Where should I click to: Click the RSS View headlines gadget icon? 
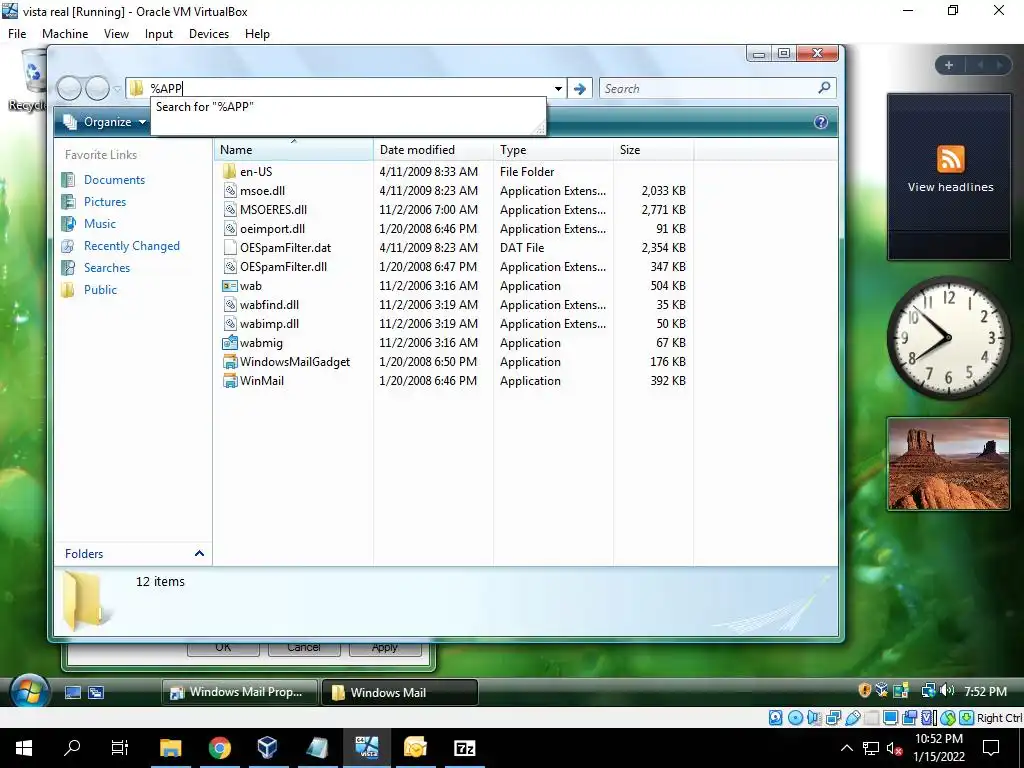point(950,159)
